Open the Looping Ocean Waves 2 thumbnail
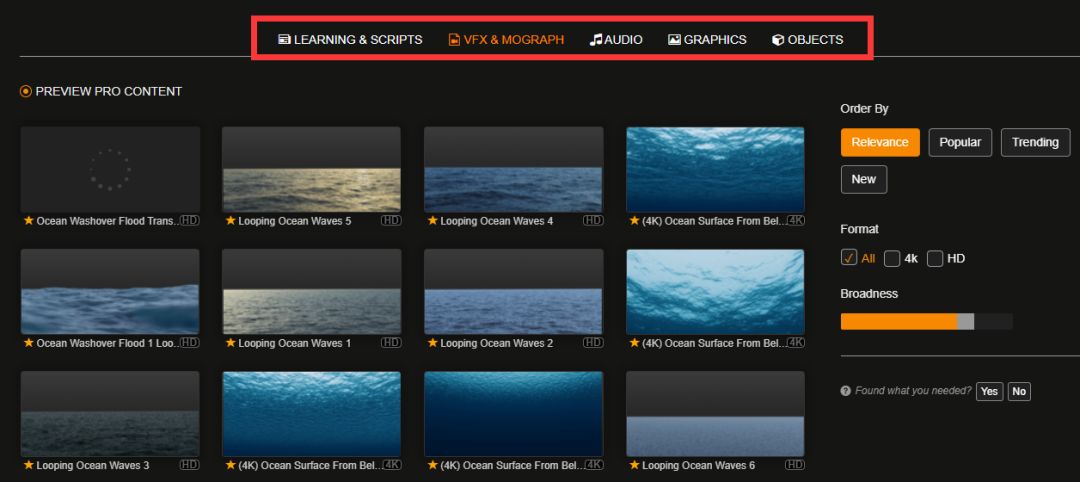 click(x=514, y=292)
